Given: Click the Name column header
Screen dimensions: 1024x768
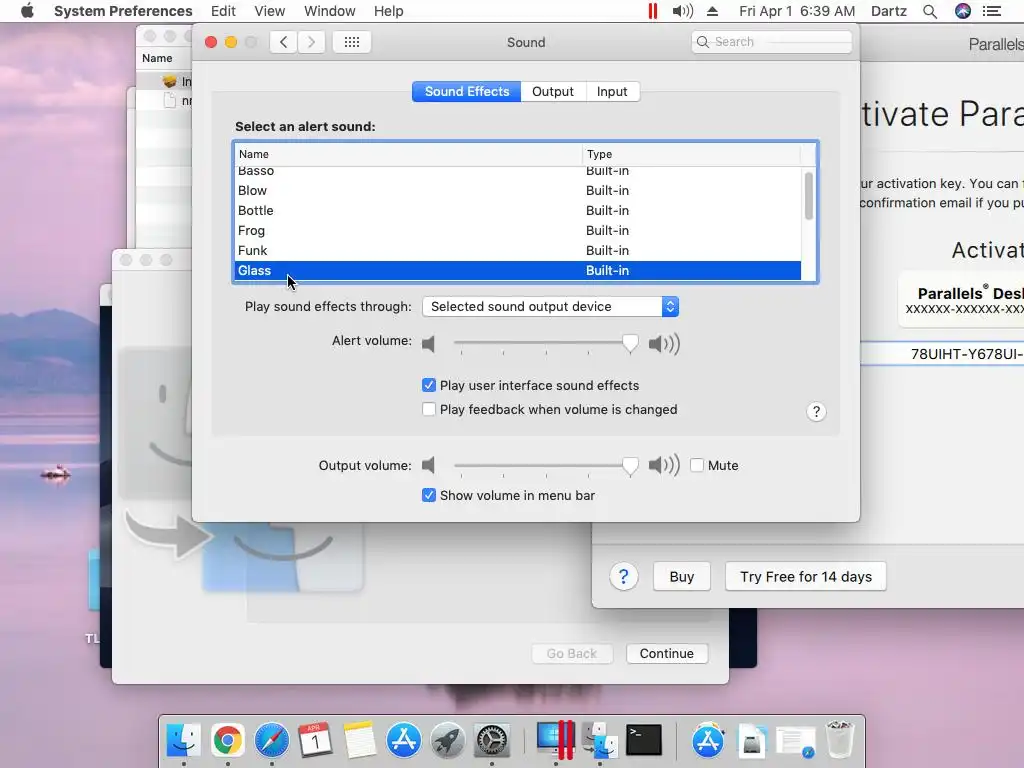Looking at the screenshot, I should 408,154.
